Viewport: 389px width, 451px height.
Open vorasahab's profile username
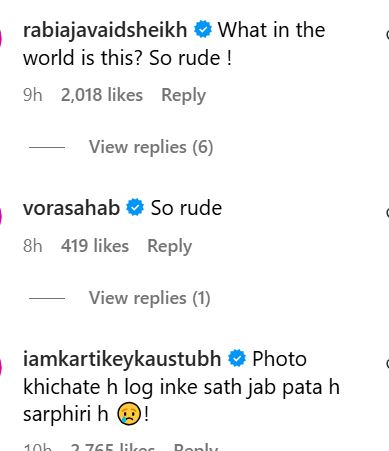coord(71,208)
